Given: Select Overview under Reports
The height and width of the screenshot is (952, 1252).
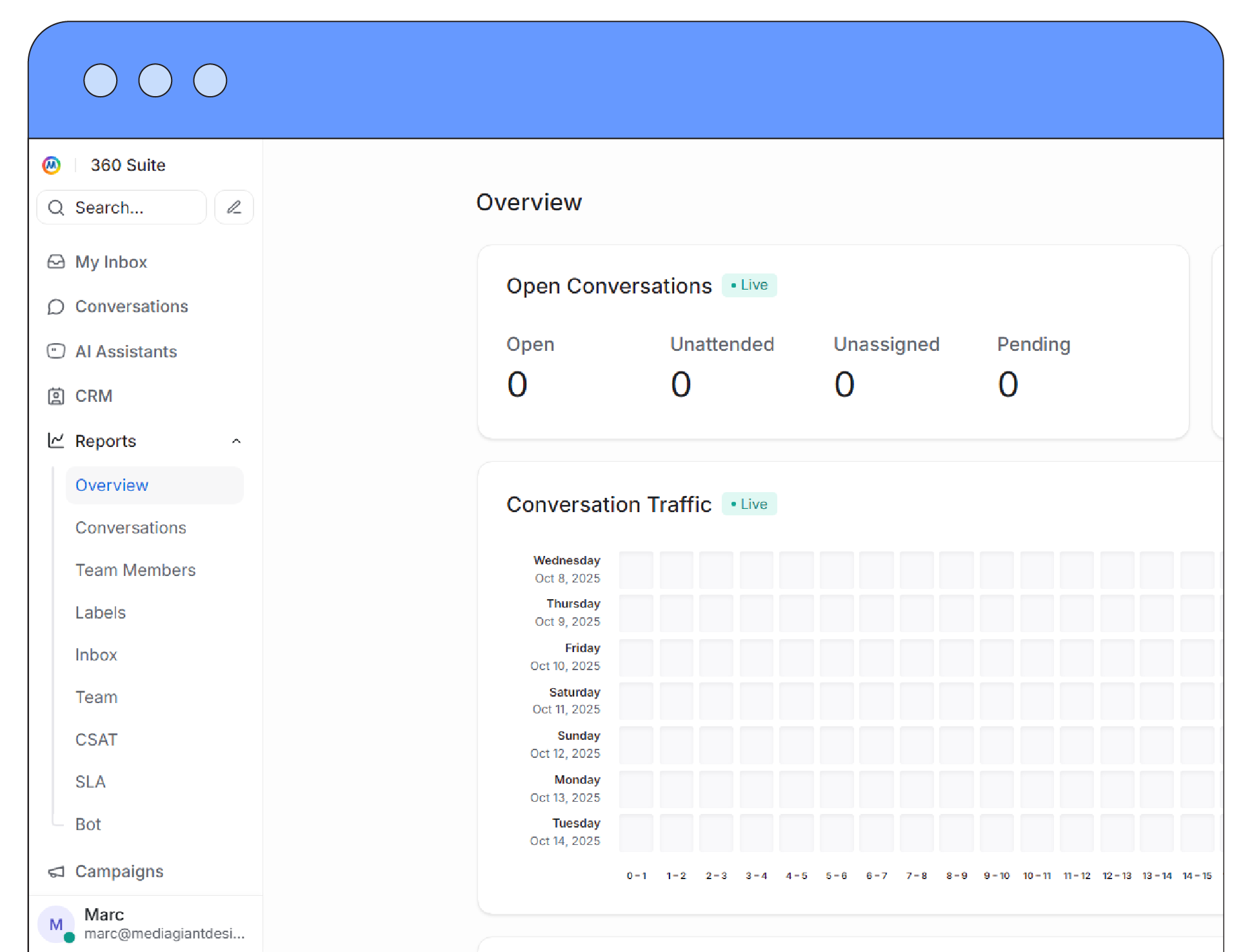Looking at the screenshot, I should pyautogui.click(x=112, y=485).
